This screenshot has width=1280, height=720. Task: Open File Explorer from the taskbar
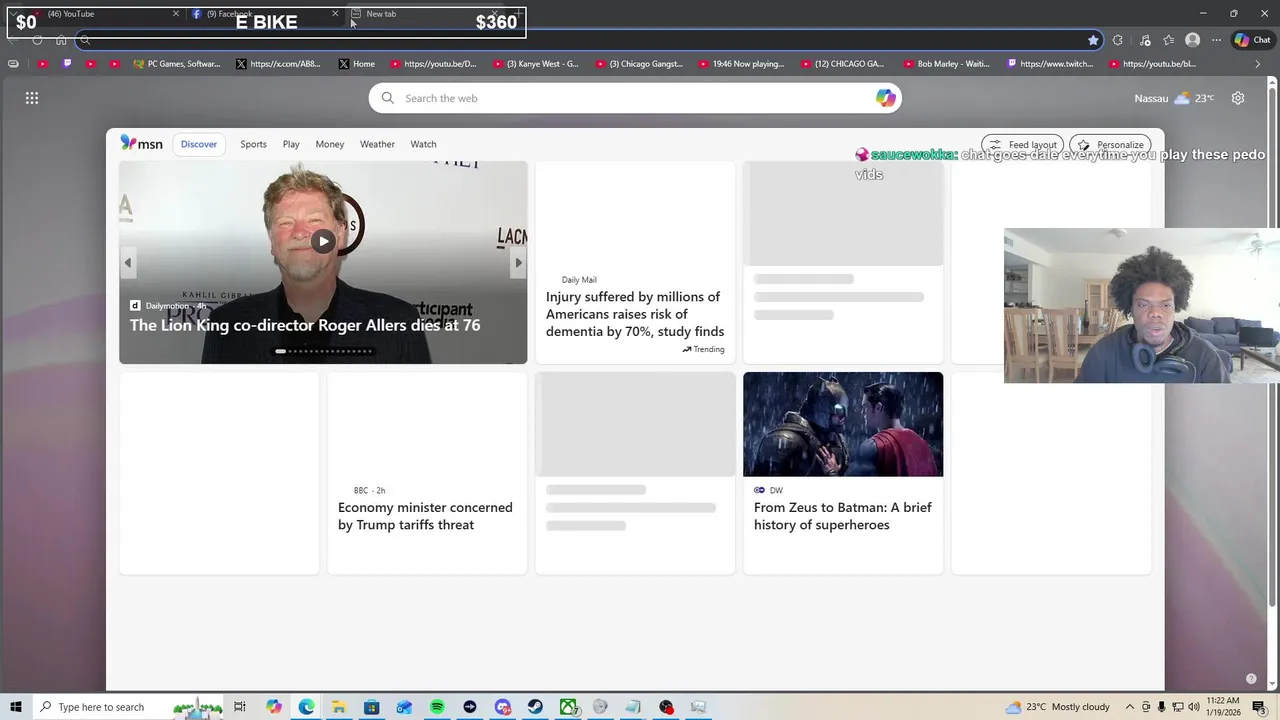[339, 707]
